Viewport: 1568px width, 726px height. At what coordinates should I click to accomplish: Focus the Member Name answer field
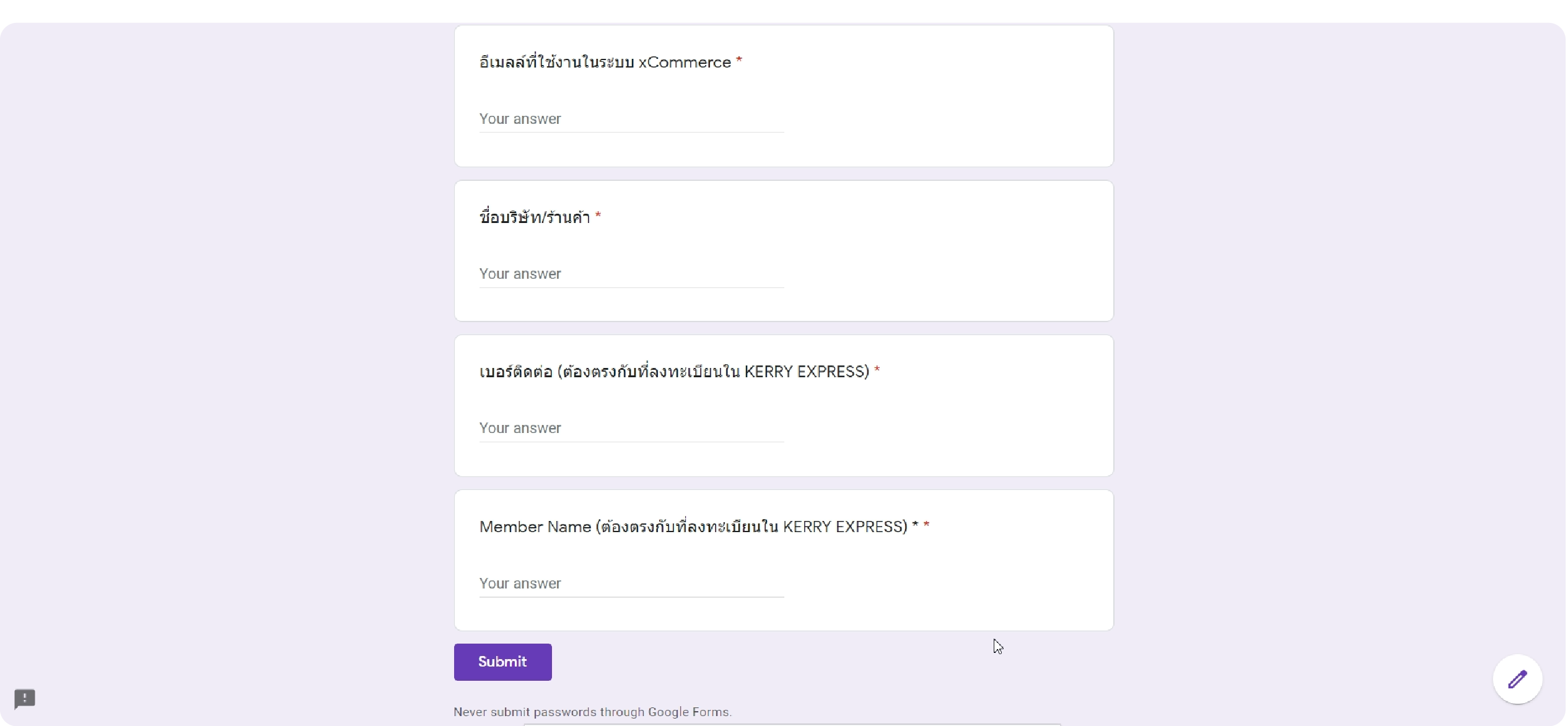631,584
